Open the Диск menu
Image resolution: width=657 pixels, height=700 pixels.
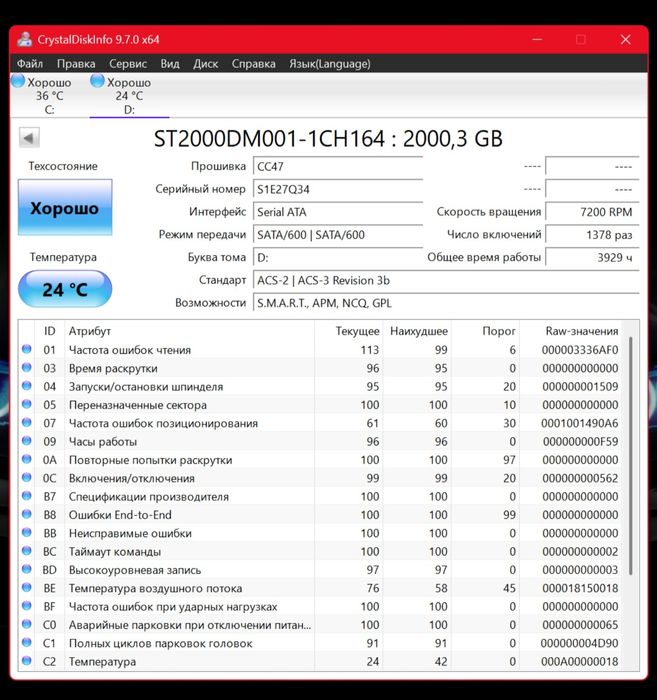click(x=206, y=64)
